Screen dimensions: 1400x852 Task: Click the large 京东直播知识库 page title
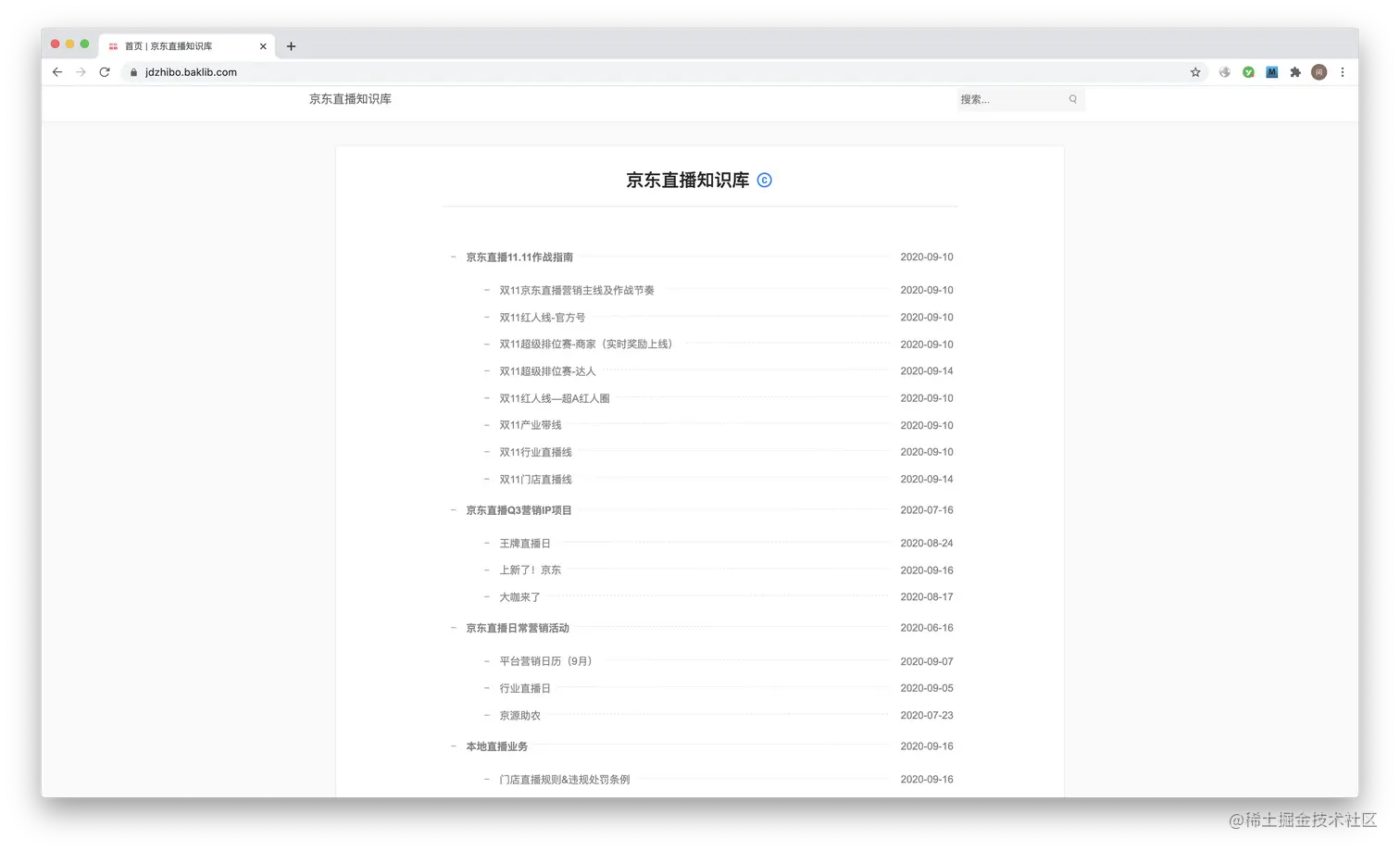(688, 180)
